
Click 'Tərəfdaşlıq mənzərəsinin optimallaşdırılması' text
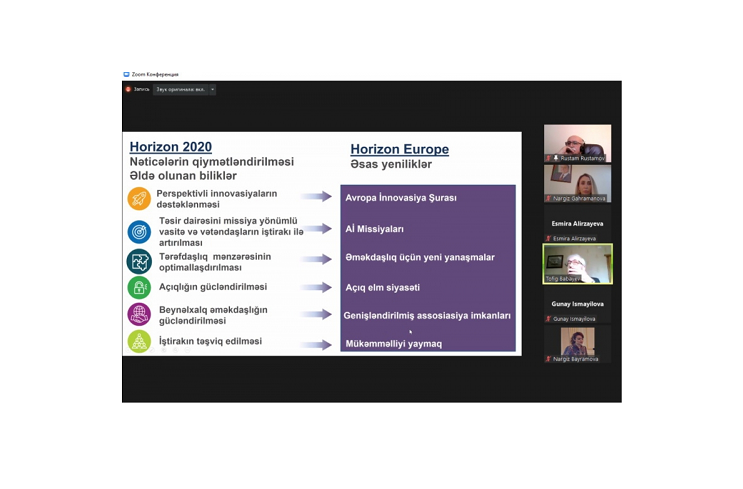215,262
